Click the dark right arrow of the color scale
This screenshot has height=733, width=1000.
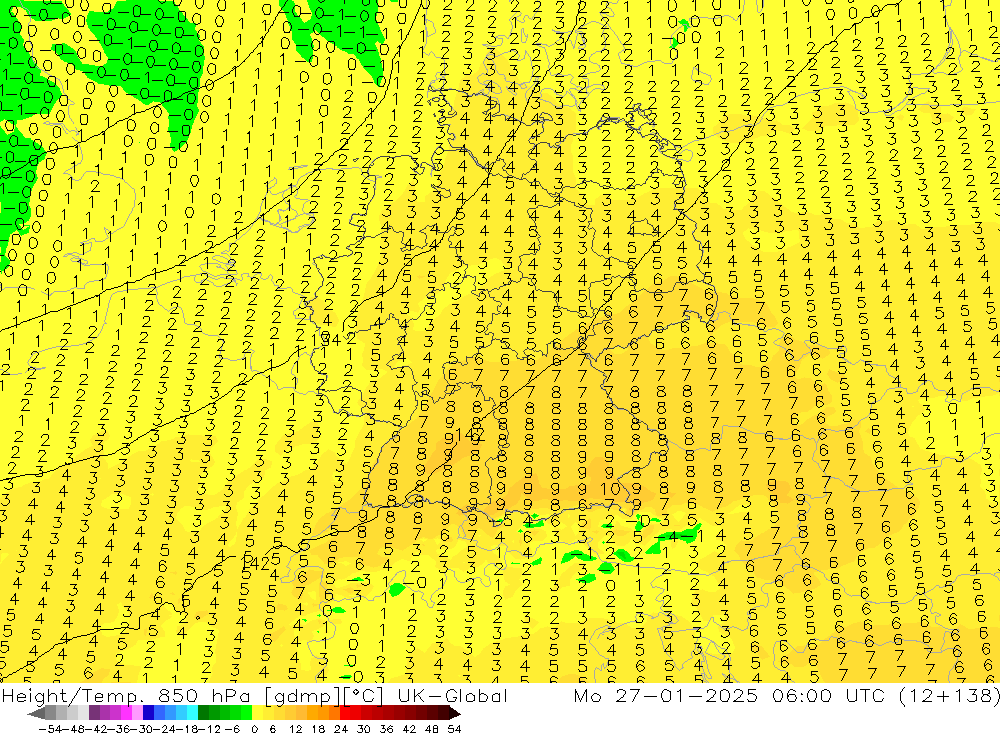coord(455,712)
